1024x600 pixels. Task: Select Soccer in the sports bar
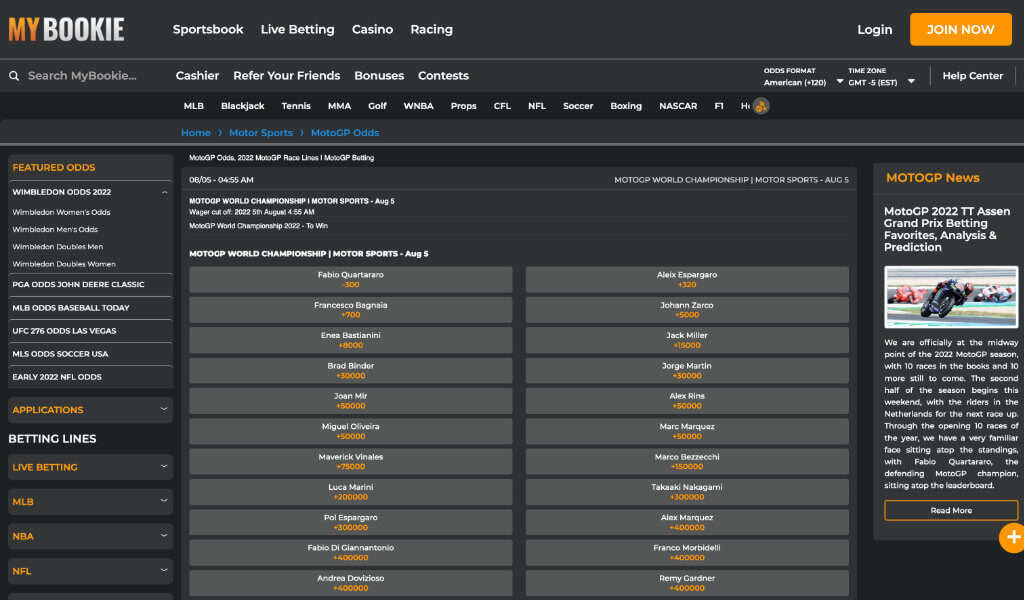click(x=578, y=106)
